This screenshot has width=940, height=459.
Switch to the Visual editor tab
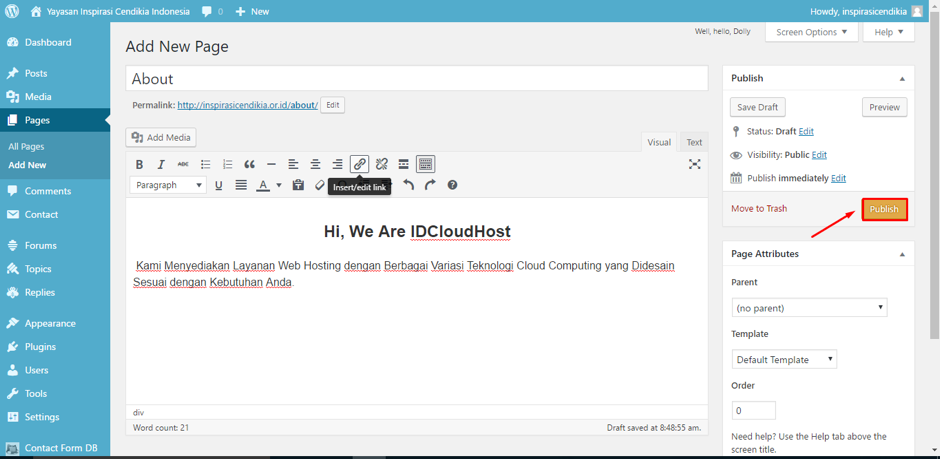(659, 142)
